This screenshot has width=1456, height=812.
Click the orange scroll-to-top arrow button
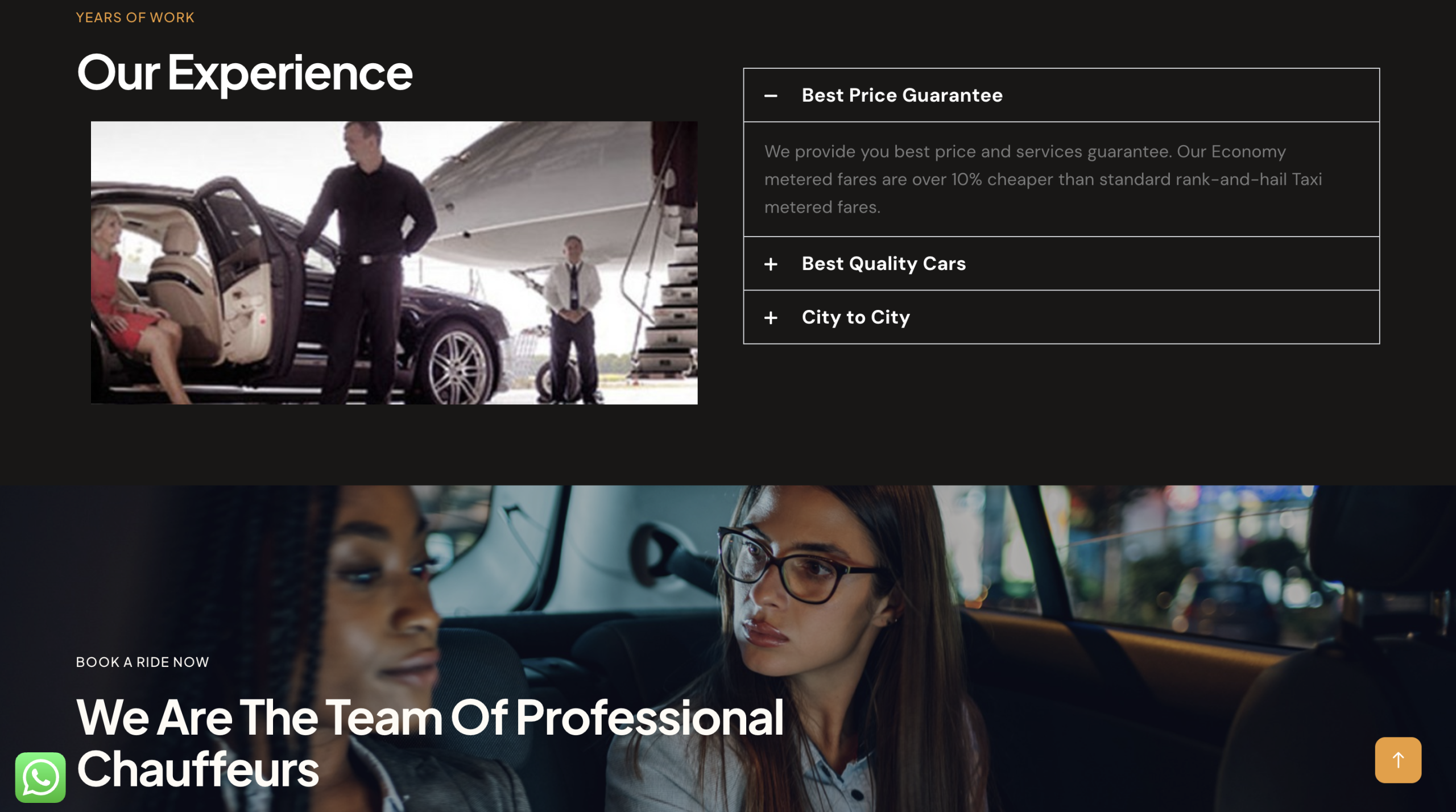pyautogui.click(x=1397, y=760)
